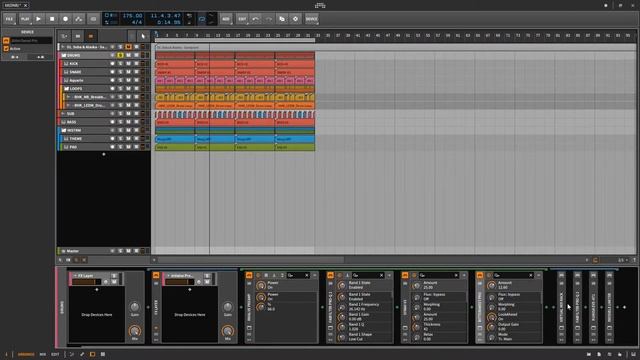Close the Band 1 State plugin's parameter search
Image resolution: width=640 pixels, height=360 pixels.
click(x=382, y=276)
